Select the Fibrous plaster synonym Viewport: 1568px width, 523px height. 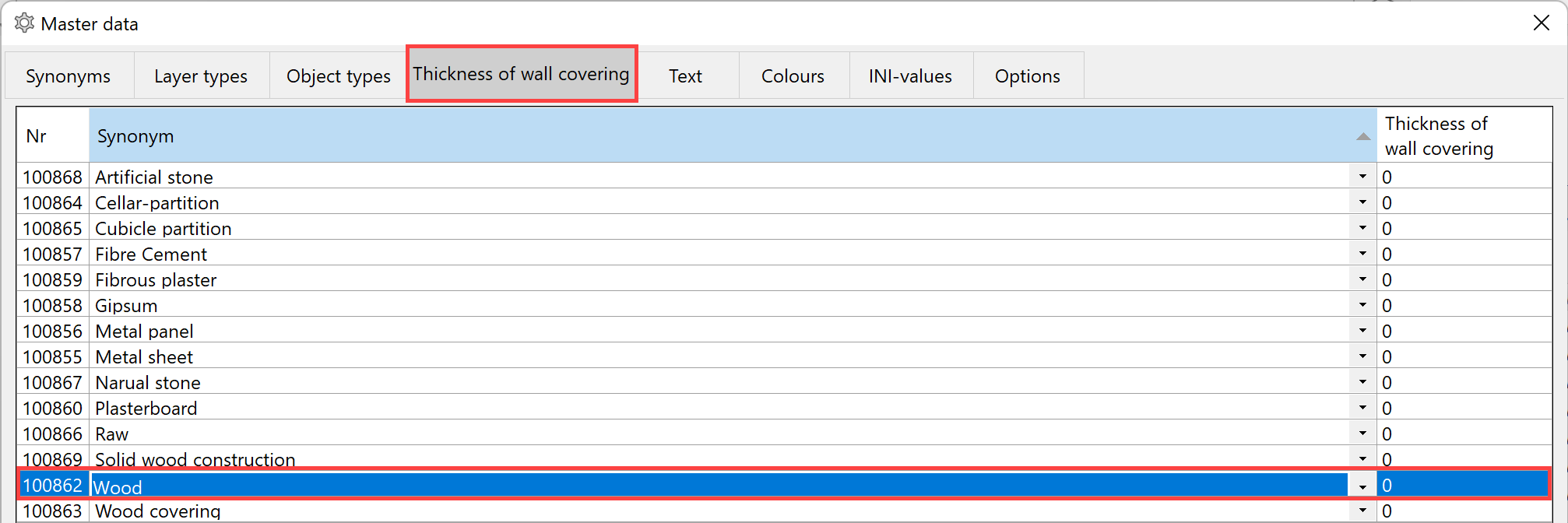720,279
